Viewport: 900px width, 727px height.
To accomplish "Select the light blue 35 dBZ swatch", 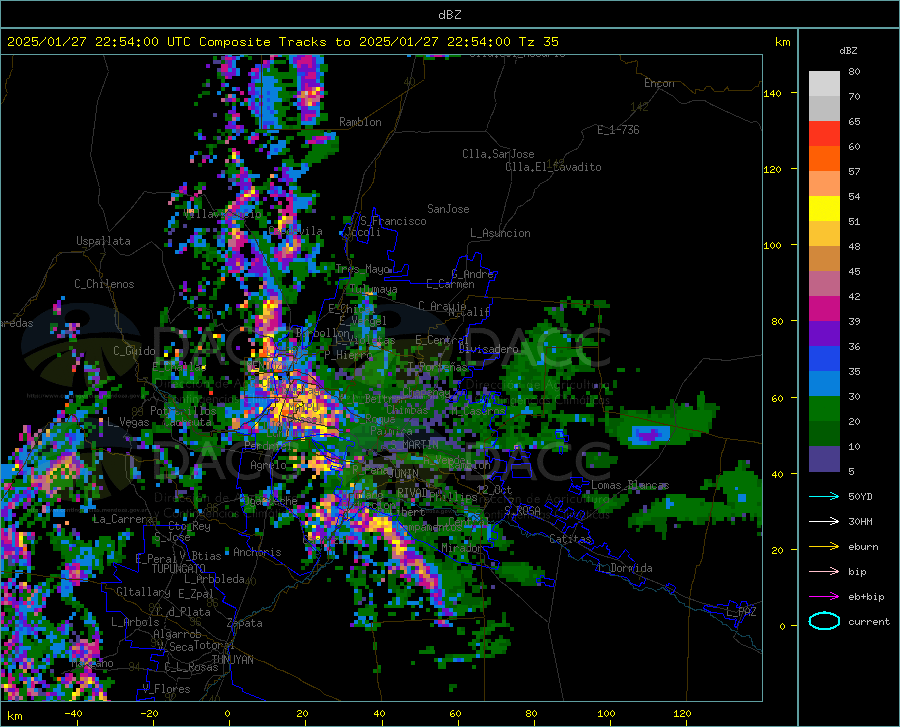I will (x=824, y=384).
